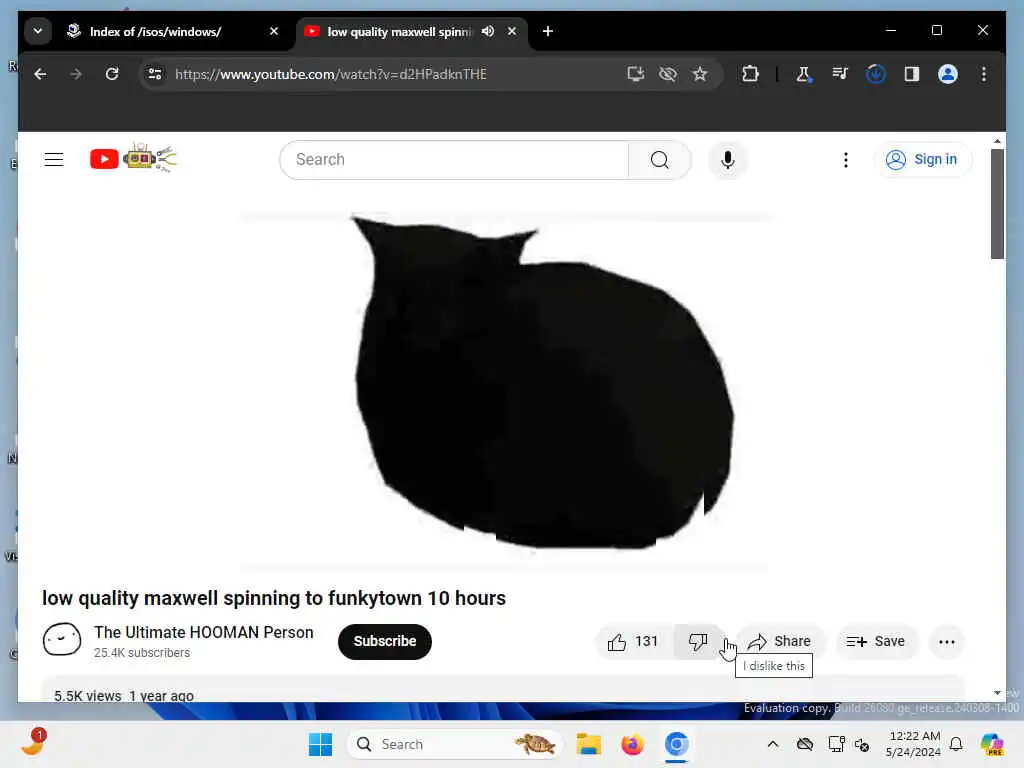Open taskbar clock showing 12:22 AM

[914, 744]
